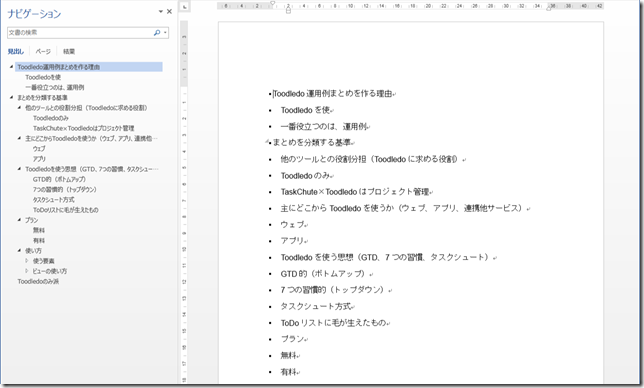The width and height of the screenshot is (644, 388).
Task: Select 7つの習慣的(トップダウン) in navigation pane
Action: point(65,190)
